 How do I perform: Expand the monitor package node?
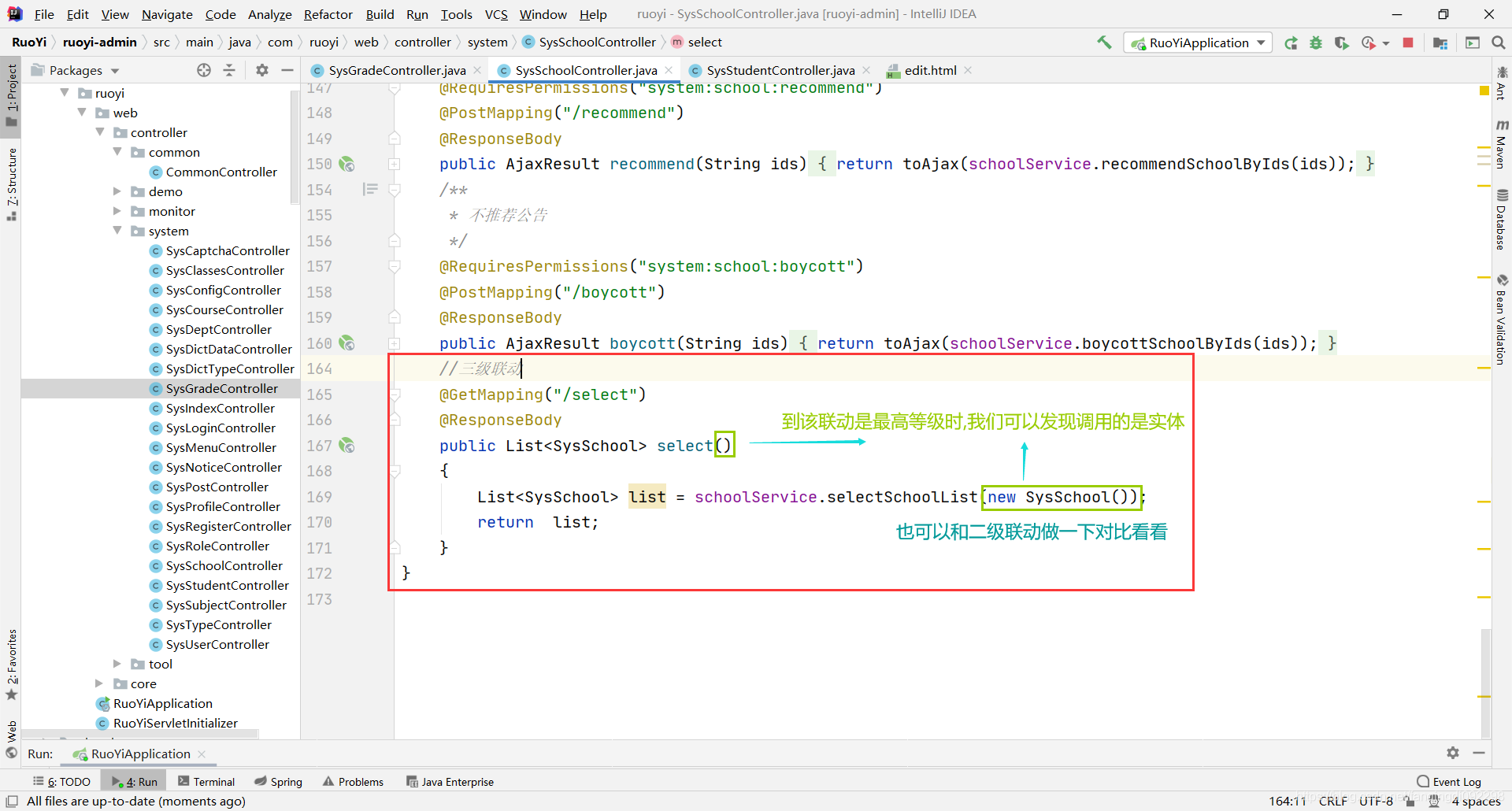coord(117,211)
